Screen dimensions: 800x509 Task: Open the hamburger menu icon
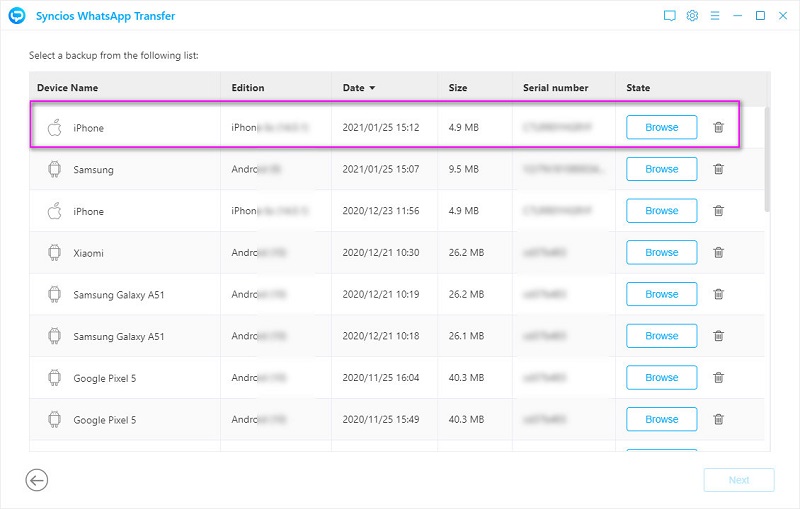coord(715,16)
